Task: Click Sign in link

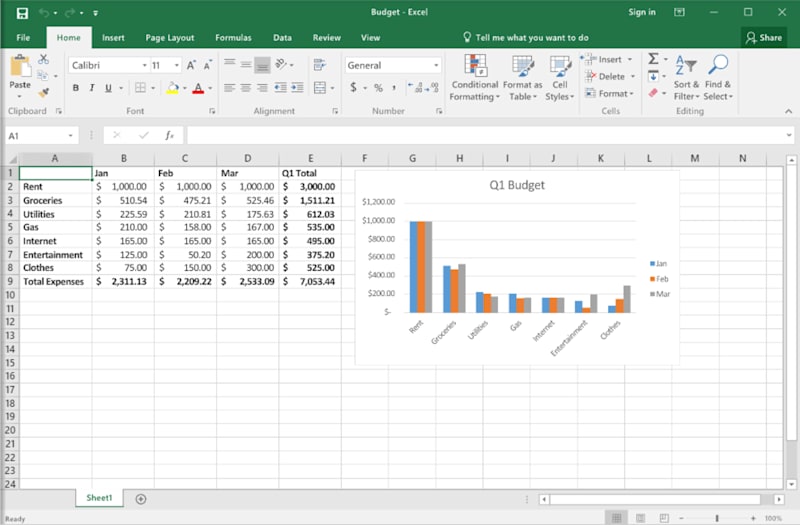Action: tap(642, 12)
